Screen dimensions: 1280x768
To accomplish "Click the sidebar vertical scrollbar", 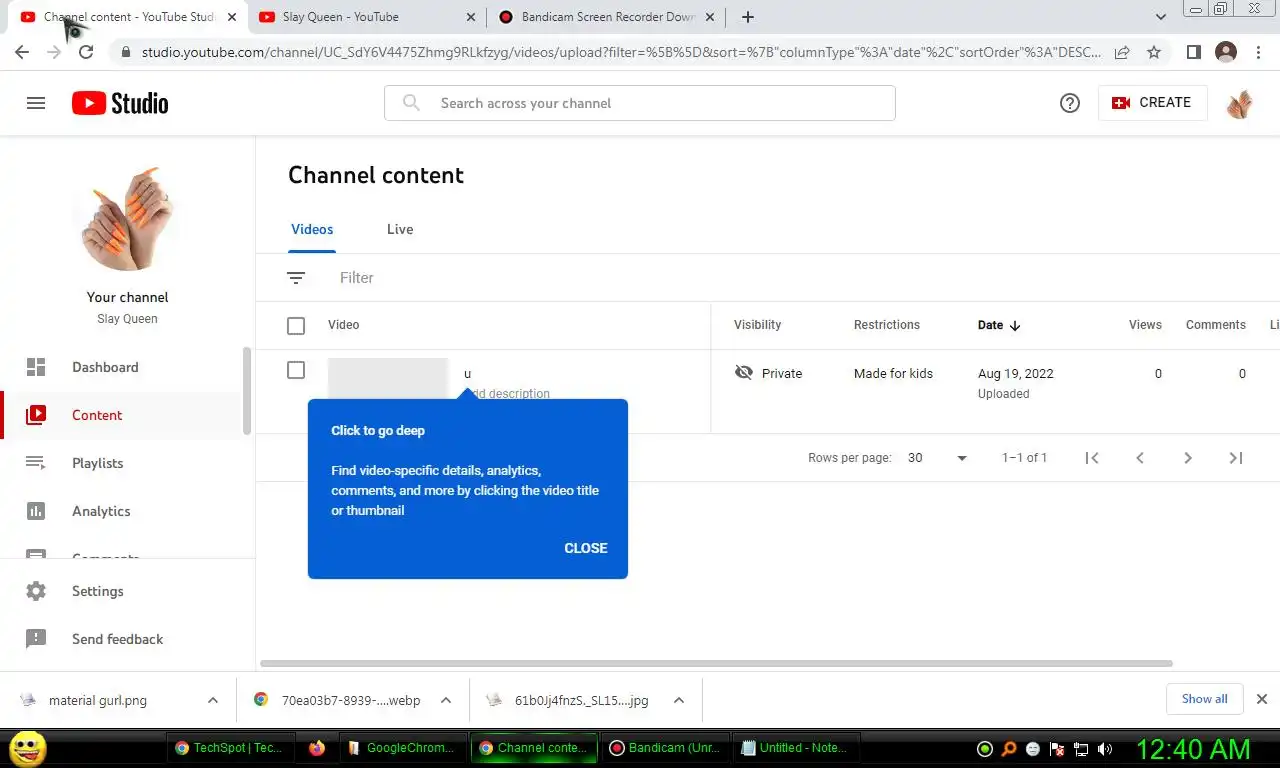I will [247, 391].
